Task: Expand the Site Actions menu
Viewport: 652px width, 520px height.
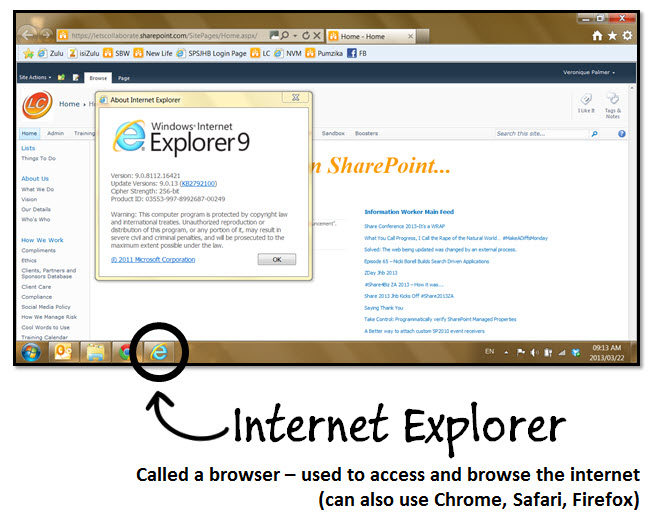Action: 35,77
